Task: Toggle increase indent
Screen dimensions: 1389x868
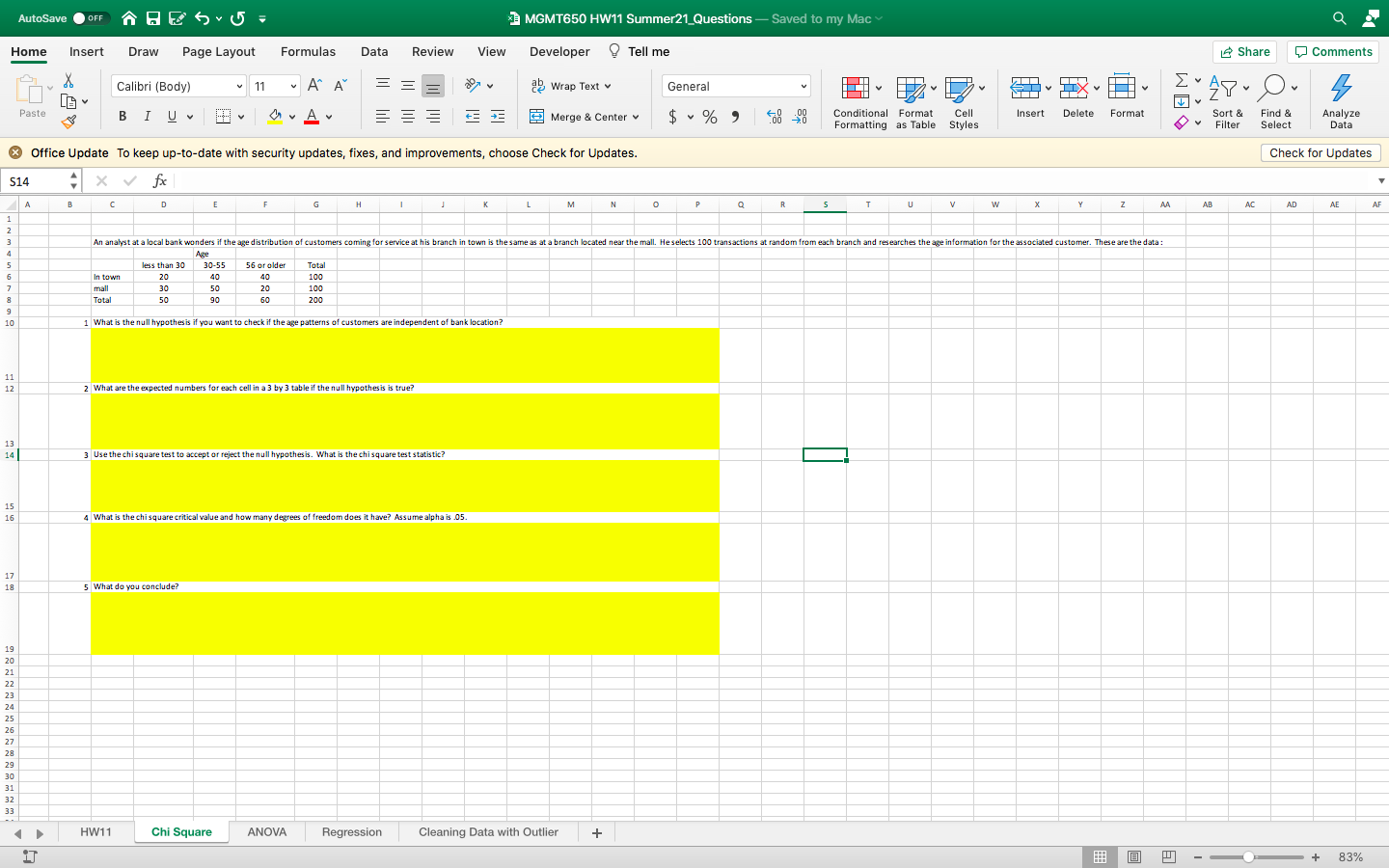Action: (x=497, y=116)
